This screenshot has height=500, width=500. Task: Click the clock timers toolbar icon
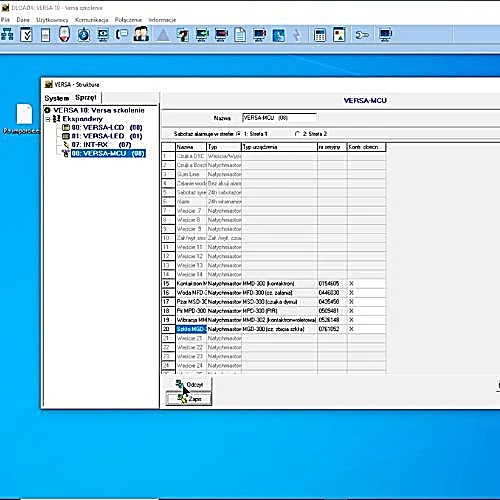click(84, 35)
